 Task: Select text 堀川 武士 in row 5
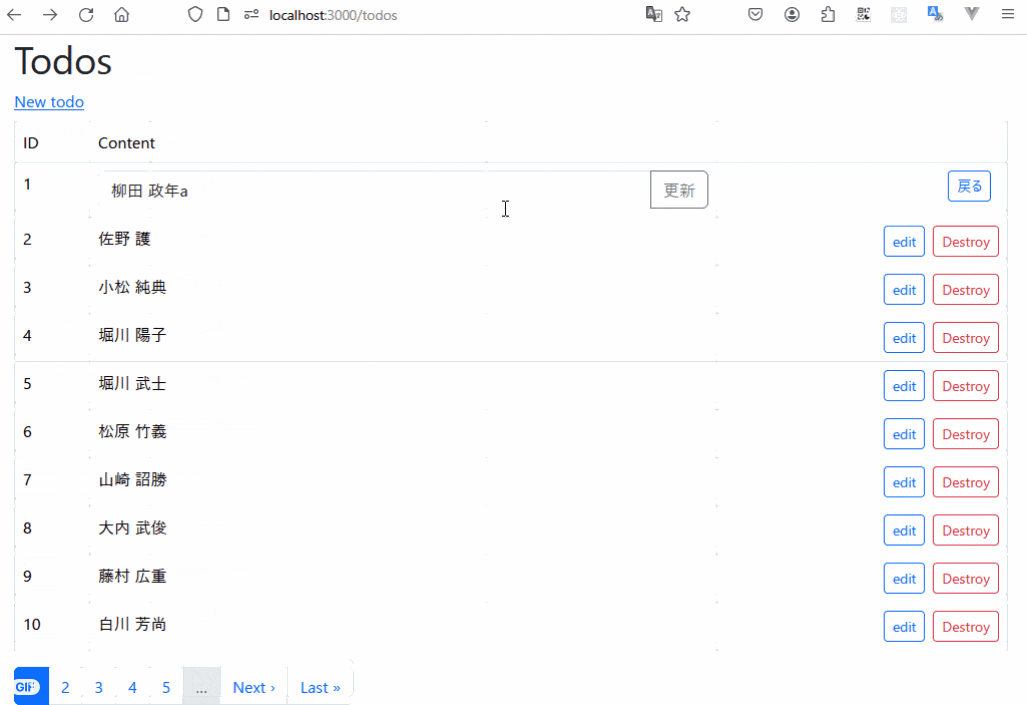click(132, 383)
